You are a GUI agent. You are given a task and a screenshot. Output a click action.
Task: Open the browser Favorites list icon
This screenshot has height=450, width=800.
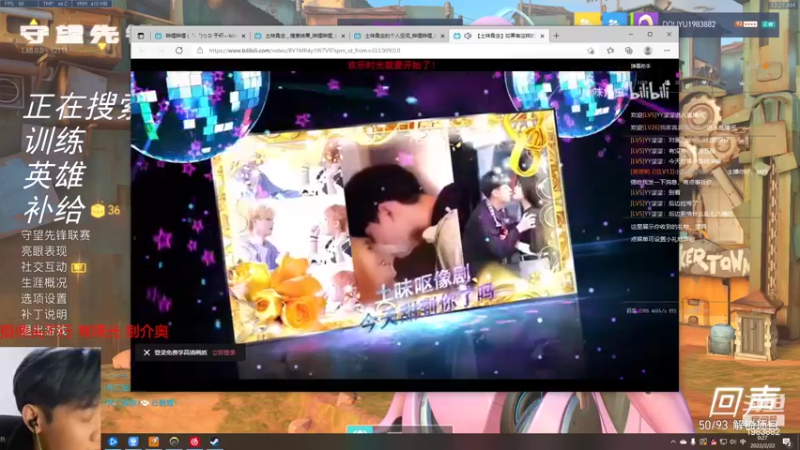click(x=610, y=51)
